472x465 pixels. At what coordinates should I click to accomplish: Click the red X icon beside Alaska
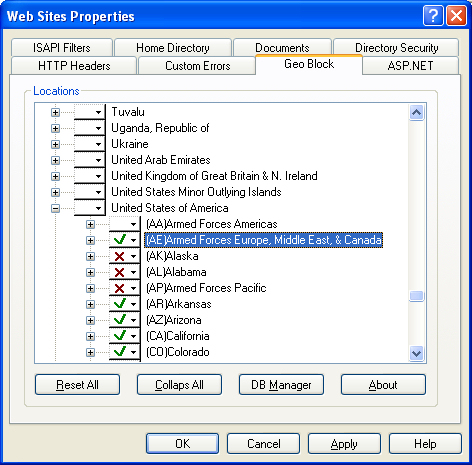[x=119, y=256]
